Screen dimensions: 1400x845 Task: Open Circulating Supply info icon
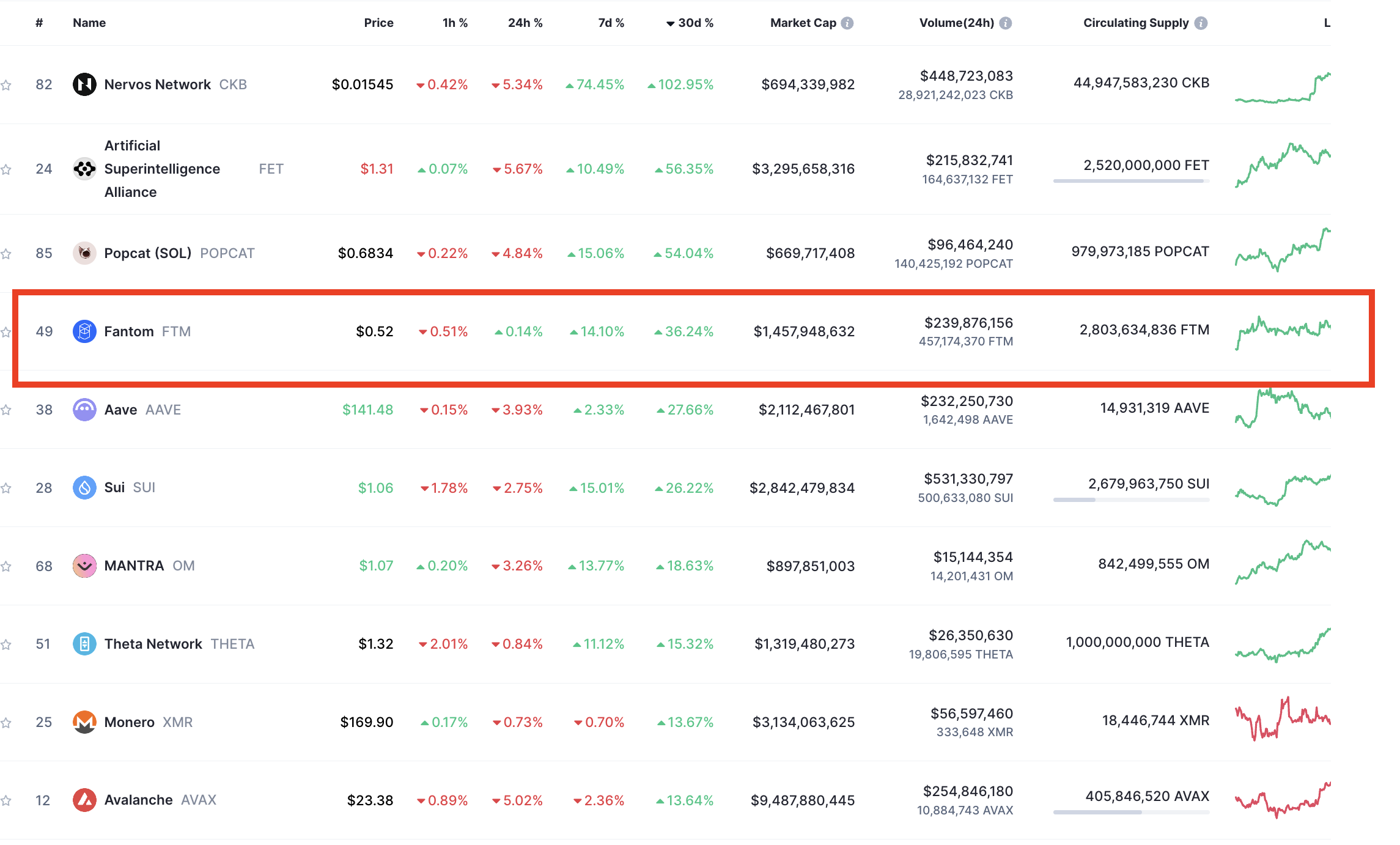(1201, 23)
